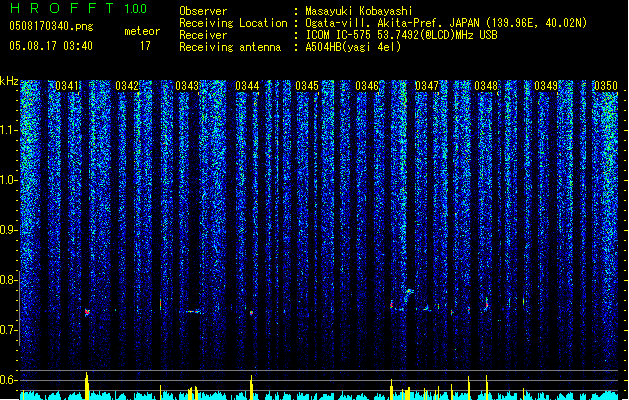Click the Receiving antenna field label
The image size is (629, 400).
point(230,47)
